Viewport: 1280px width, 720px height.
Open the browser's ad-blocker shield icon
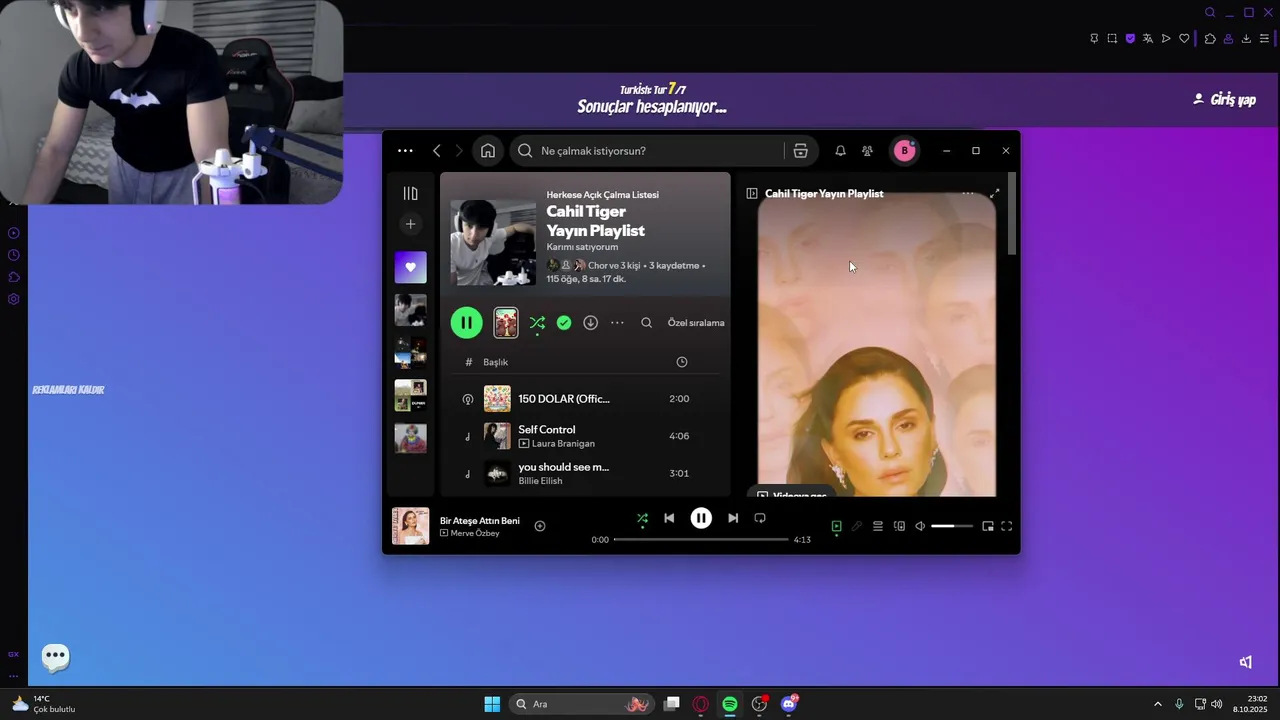tap(1130, 39)
